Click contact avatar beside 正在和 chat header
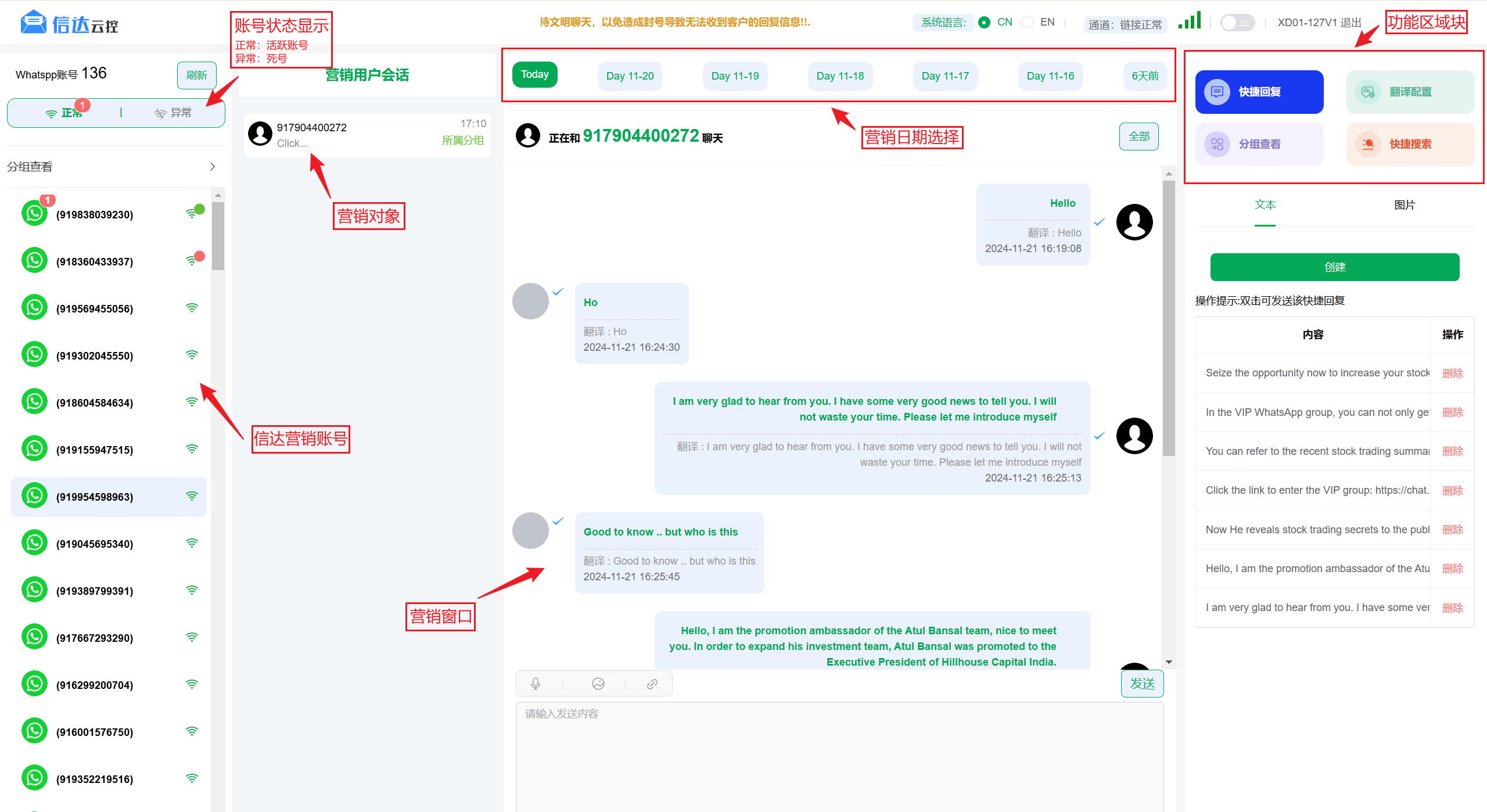1487x812 pixels. click(528, 135)
